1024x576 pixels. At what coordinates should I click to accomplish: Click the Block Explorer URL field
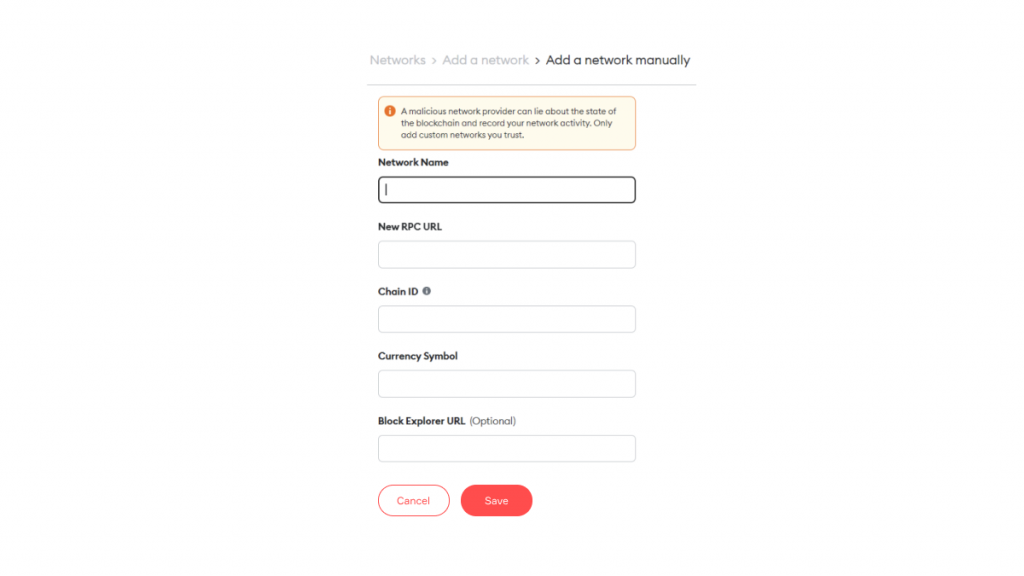507,448
